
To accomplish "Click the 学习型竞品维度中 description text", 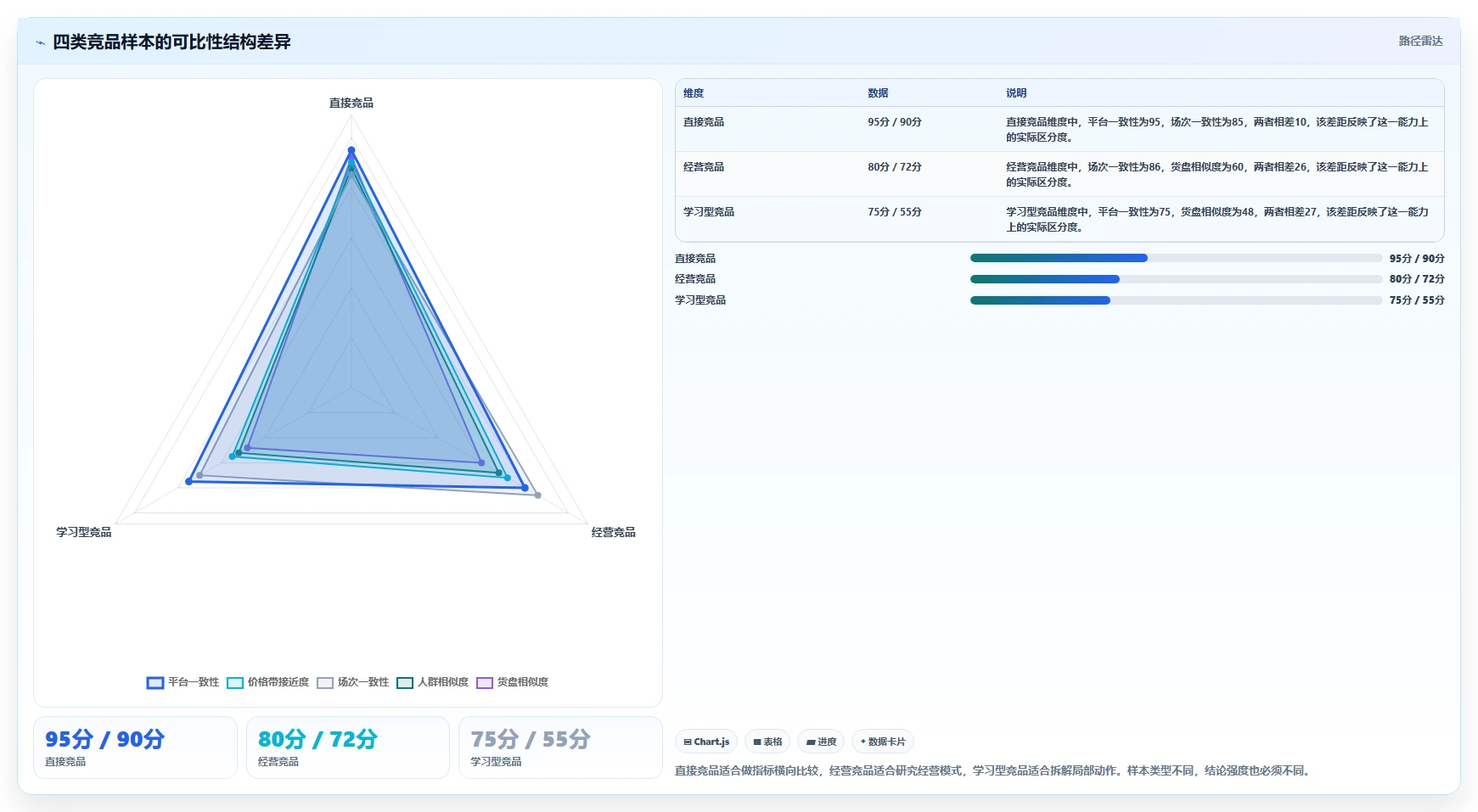I will tap(1217, 220).
